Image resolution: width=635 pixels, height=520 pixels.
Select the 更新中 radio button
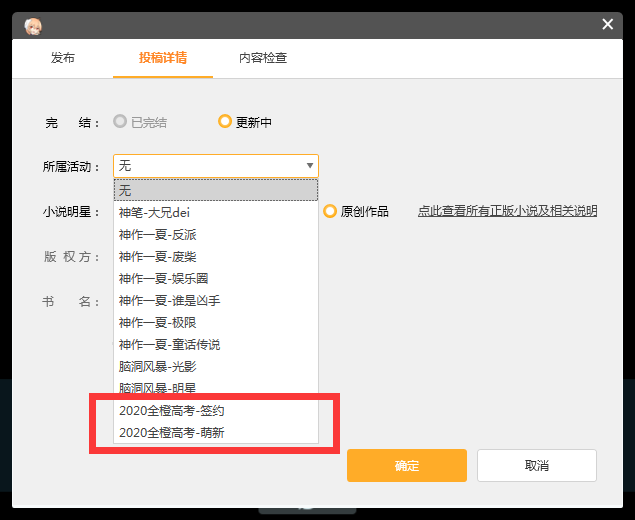point(225,122)
